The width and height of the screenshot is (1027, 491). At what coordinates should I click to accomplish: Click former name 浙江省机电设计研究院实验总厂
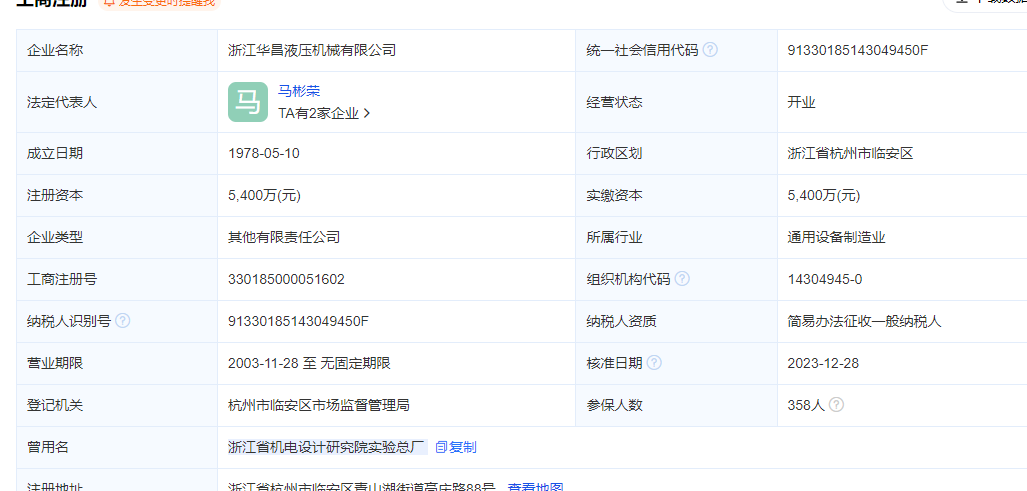327,448
